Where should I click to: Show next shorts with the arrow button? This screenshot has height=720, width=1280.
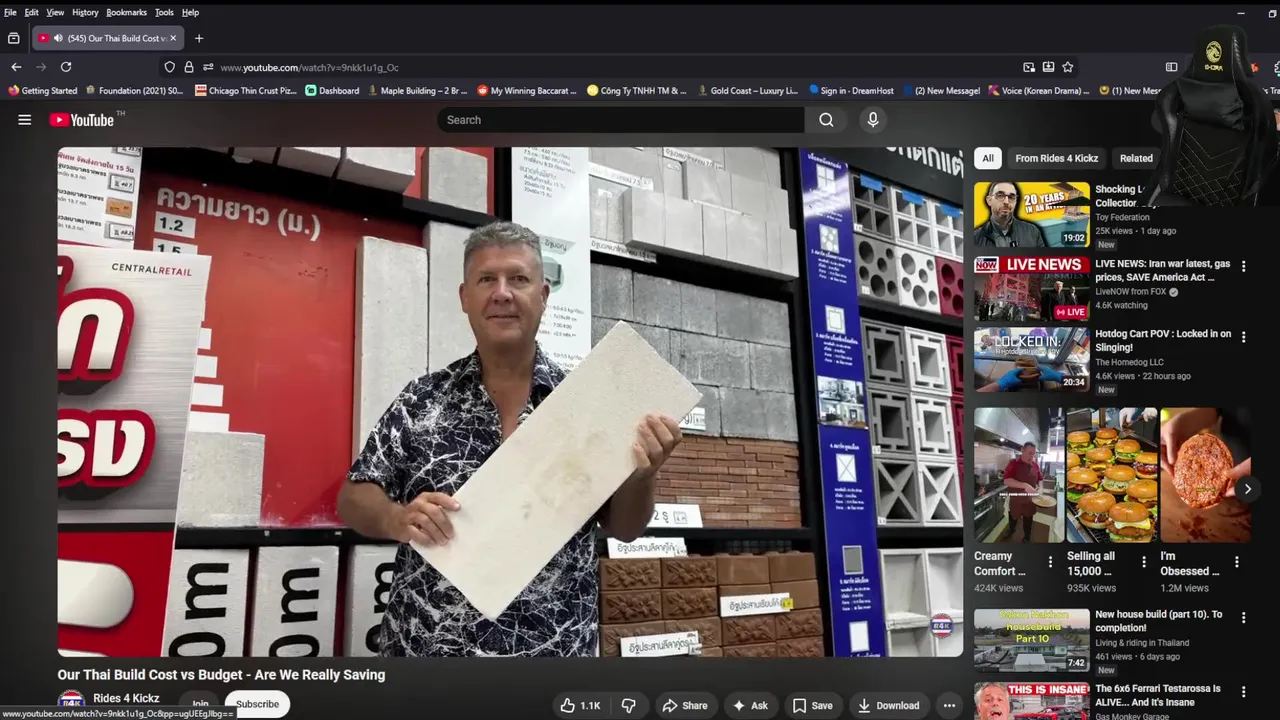click(x=1247, y=489)
